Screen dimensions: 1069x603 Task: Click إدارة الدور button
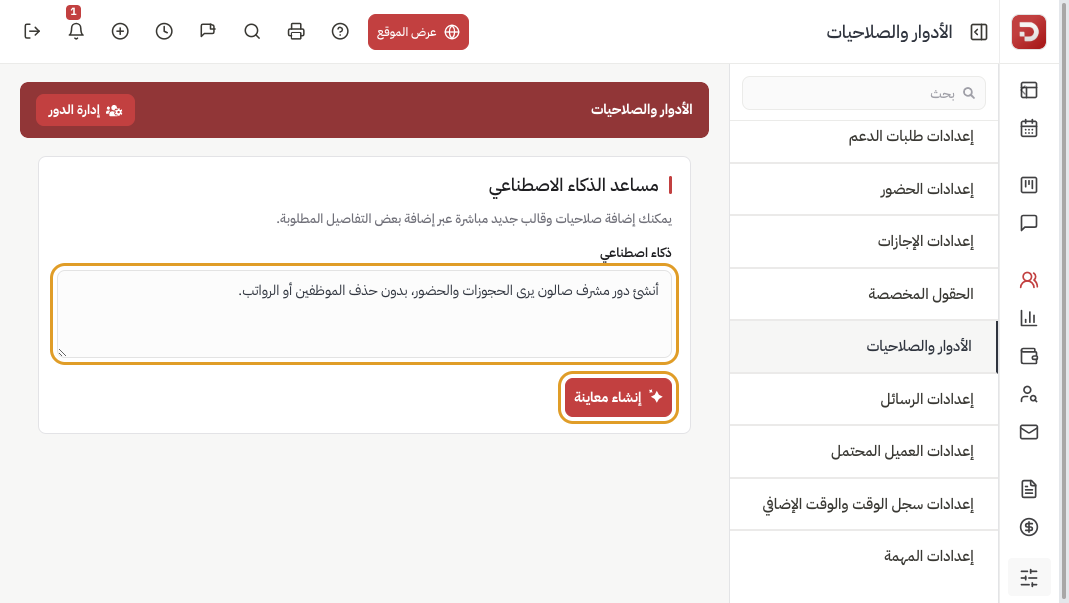[85, 110]
